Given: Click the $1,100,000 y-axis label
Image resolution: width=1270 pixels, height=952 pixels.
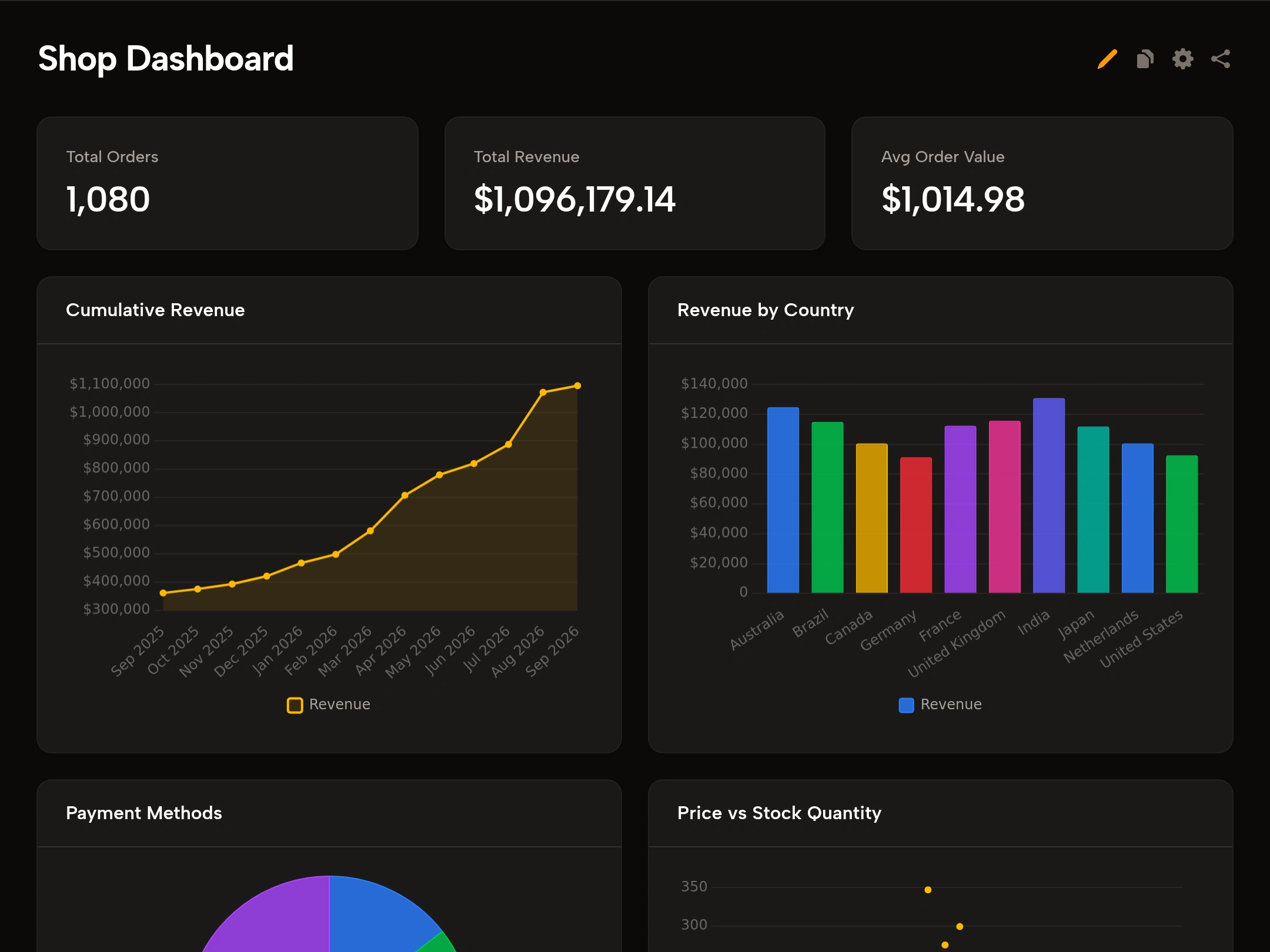Looking at the screenshot, I should tap(110, 384).
